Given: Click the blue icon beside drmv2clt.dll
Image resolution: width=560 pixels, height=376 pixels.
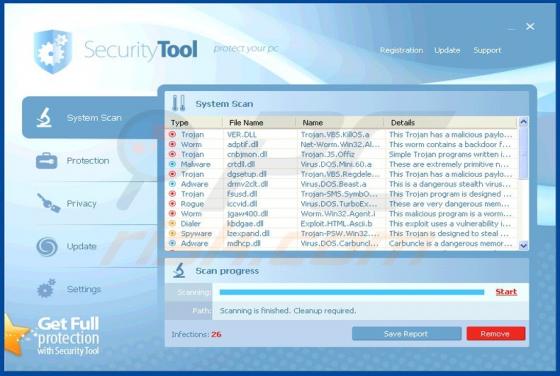Looking at the screenshot, I should [x=172, y=184].
